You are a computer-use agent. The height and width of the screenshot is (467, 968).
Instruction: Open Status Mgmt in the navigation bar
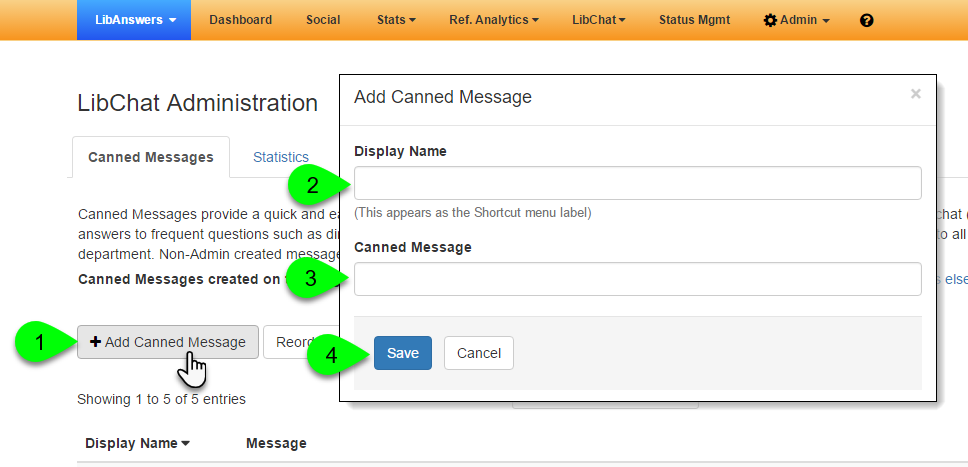[x=694, y=20]
